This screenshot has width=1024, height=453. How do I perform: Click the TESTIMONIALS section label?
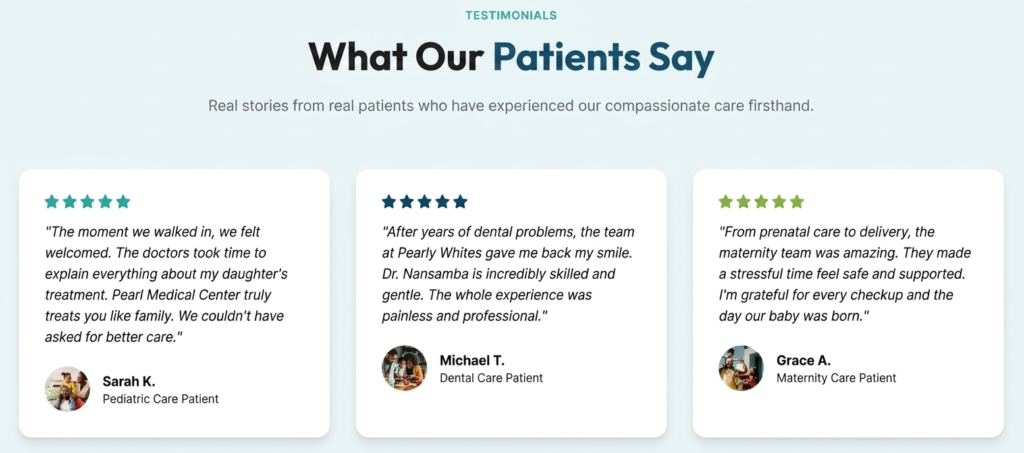click(511, 15)
